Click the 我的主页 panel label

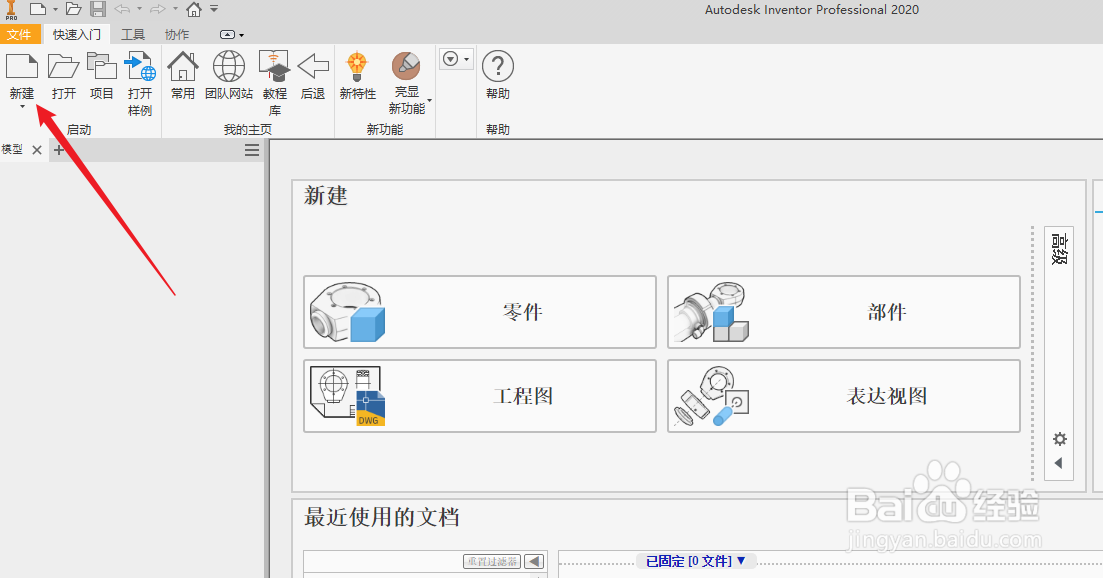(x=248, y=129)
